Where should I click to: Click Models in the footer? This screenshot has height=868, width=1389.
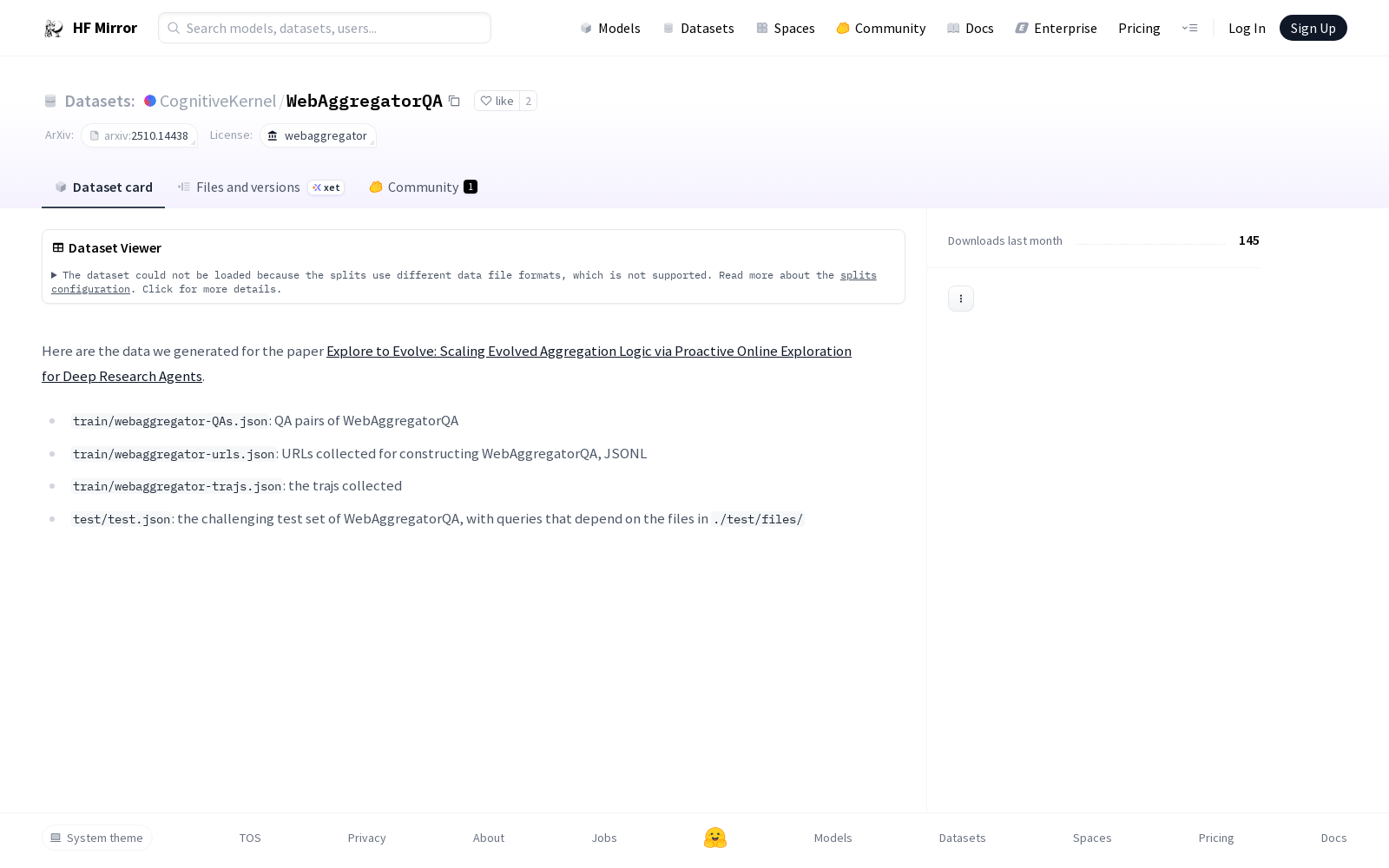point(833,838)
